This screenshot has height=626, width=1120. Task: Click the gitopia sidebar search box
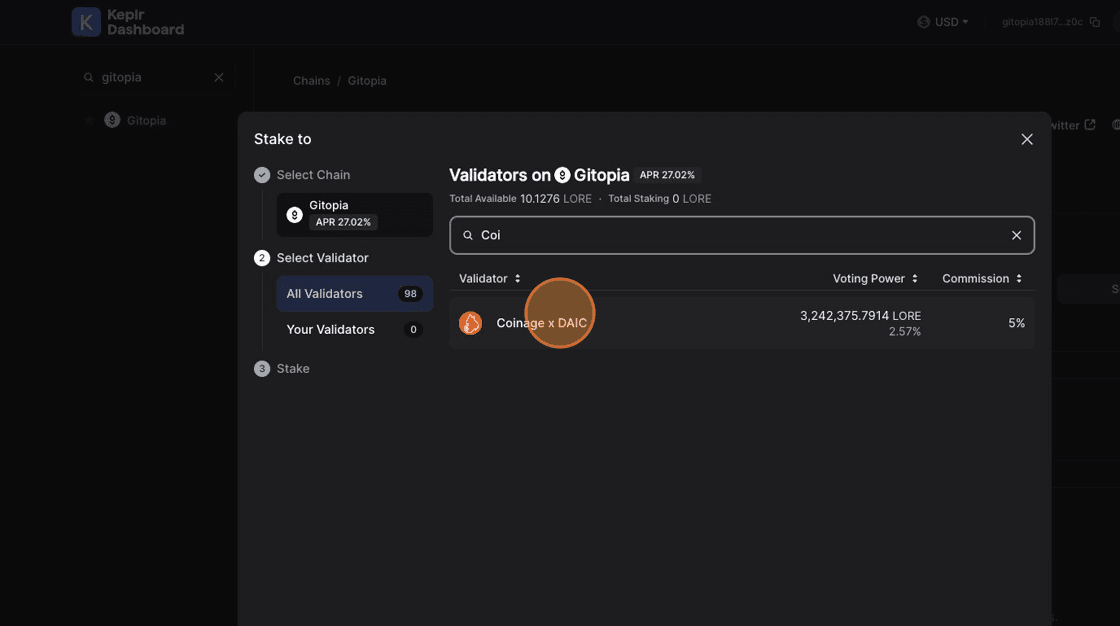click(x=150, y=78)
